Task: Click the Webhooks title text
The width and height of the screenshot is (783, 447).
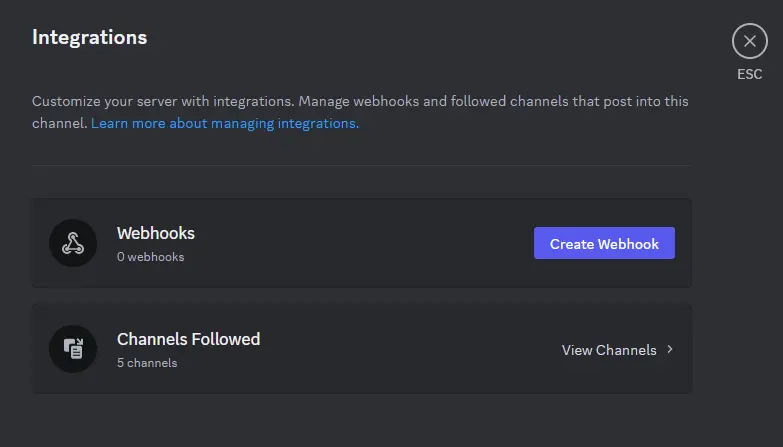Action: point(156,233)
